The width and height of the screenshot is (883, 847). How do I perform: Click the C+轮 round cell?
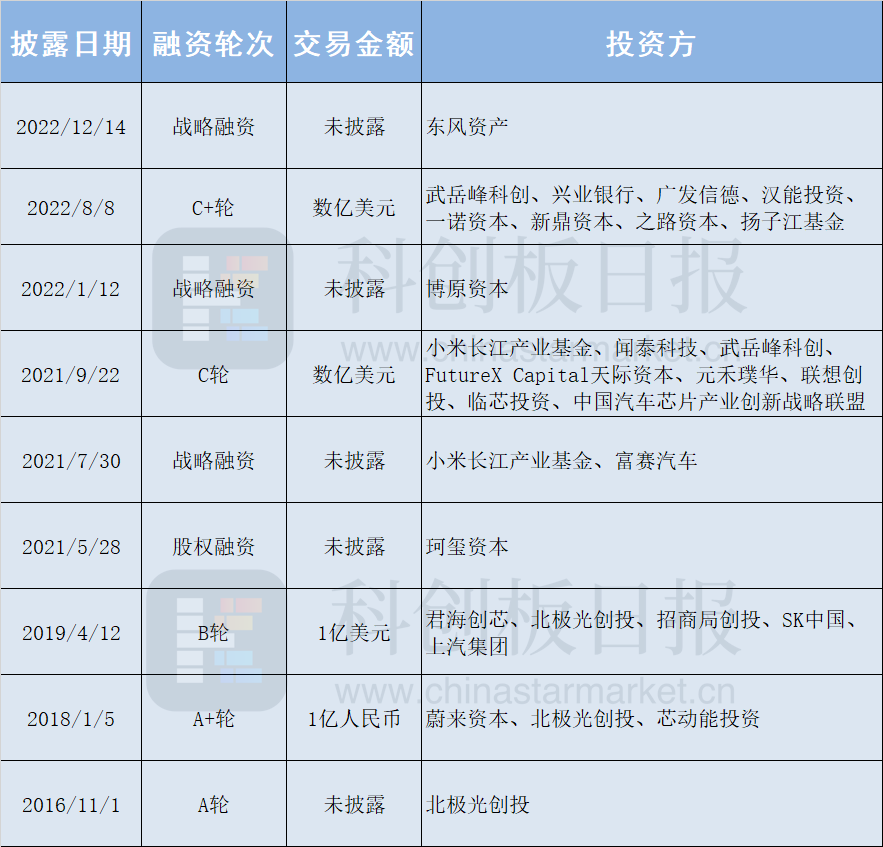(x=213, y=208)
